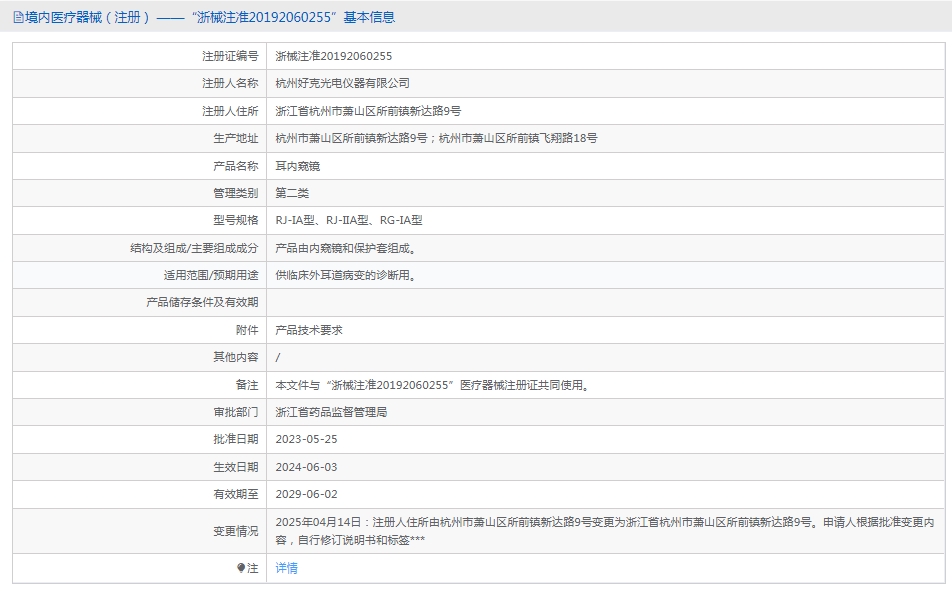Click the 注册人名称 label
This screenshot has width=952, height=591.
coord(230,83)
